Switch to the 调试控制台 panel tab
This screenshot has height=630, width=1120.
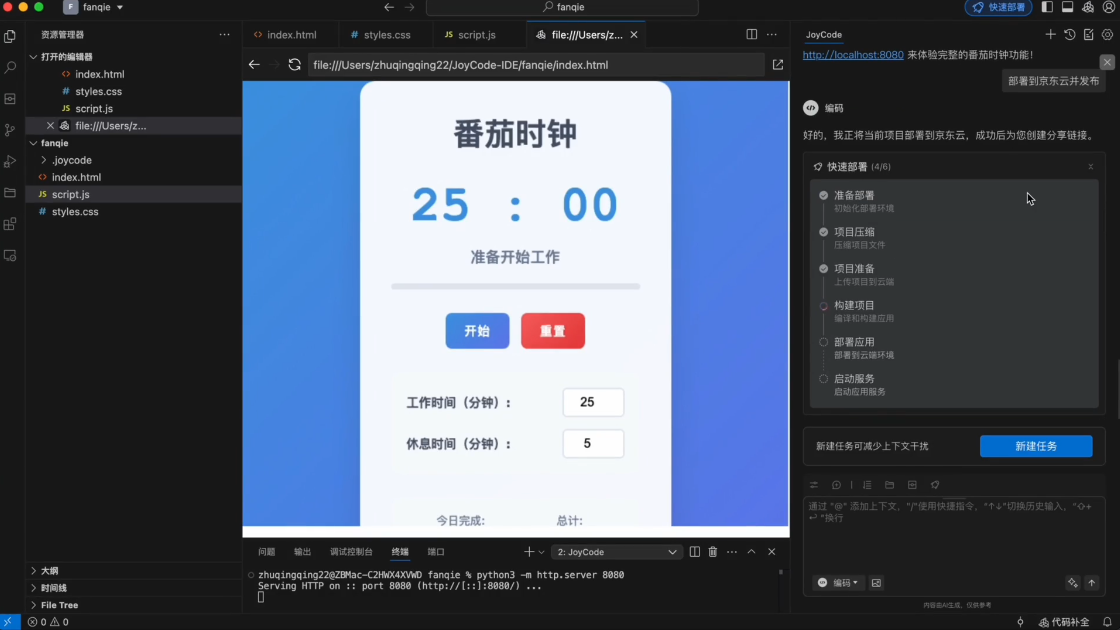[x=351, y=551]
